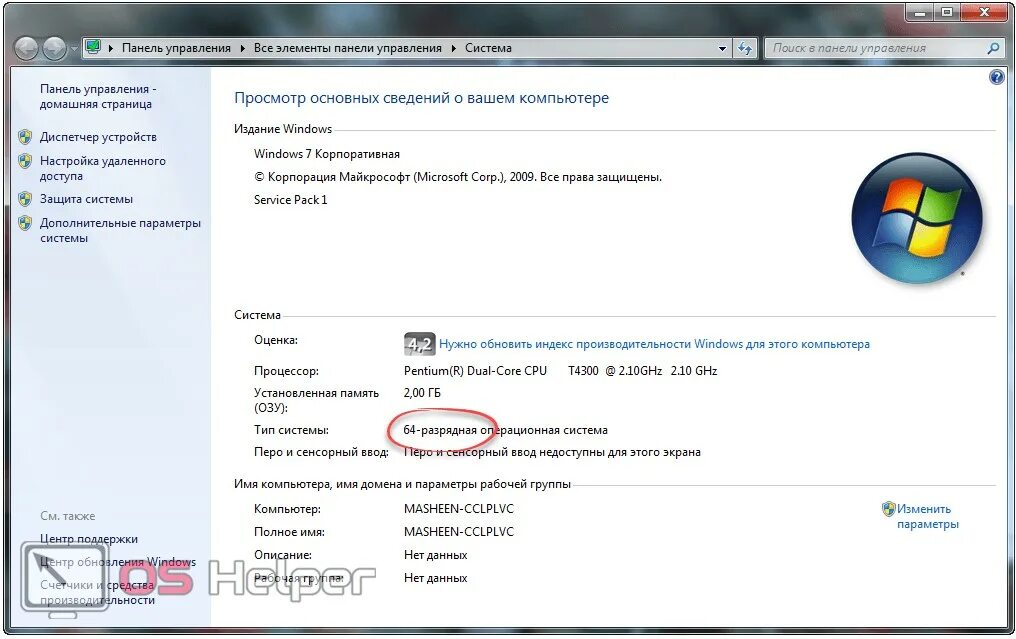Click Просмотр основных сведений о вашем компьютере heading
The height and width of the screenshot is (639, 1016).
[x=421, y=98]
